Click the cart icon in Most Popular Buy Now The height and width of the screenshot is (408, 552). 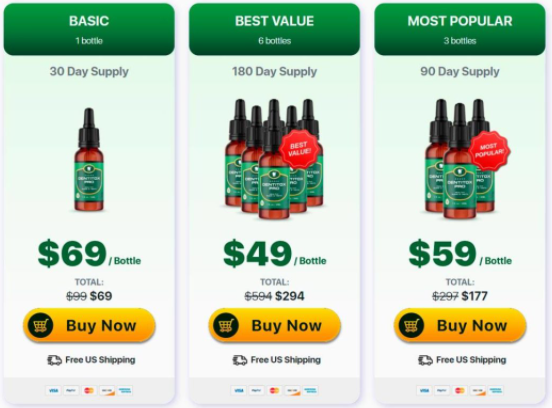[x=412, y=325]
